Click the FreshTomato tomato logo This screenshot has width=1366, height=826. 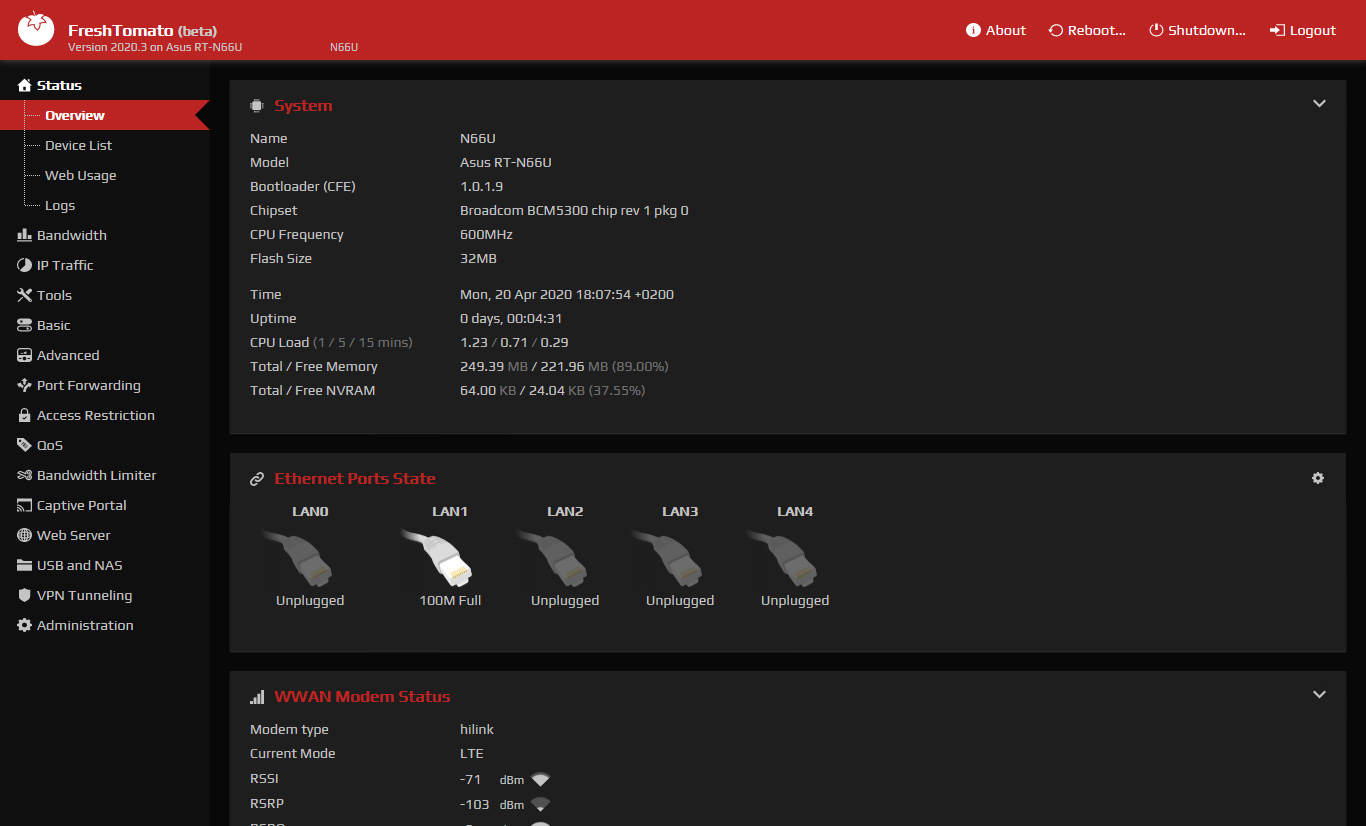(37, 29)
